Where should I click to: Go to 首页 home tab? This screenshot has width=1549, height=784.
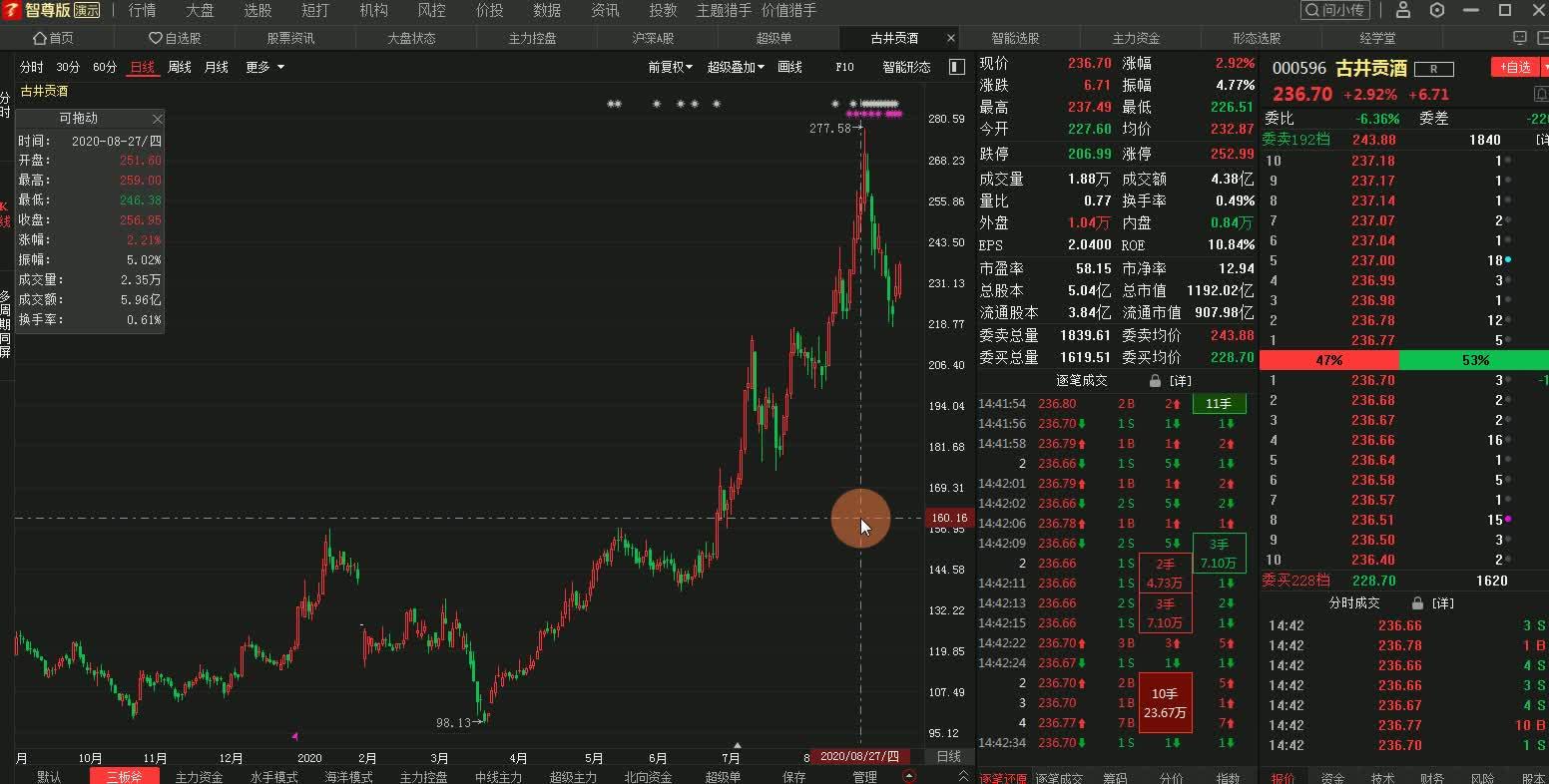click(54, 38)
